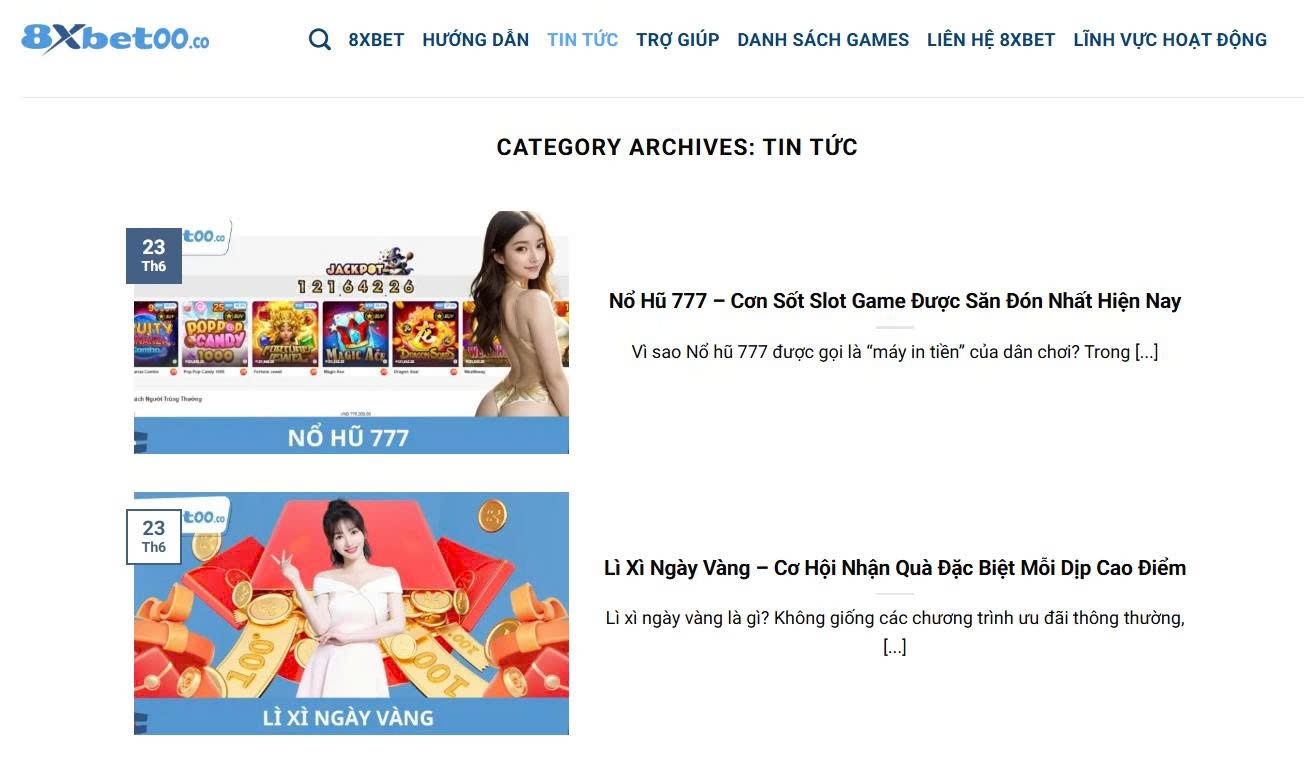This screenshot has width=1304, height=759.
Task: Open the HƯỚNG DẪN menu
Action: [475, 40]
